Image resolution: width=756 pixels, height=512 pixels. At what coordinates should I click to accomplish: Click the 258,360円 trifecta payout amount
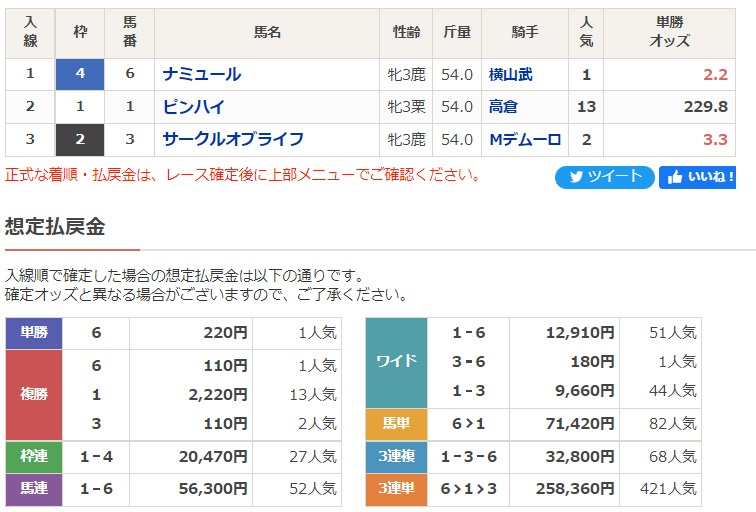[575, 489]
